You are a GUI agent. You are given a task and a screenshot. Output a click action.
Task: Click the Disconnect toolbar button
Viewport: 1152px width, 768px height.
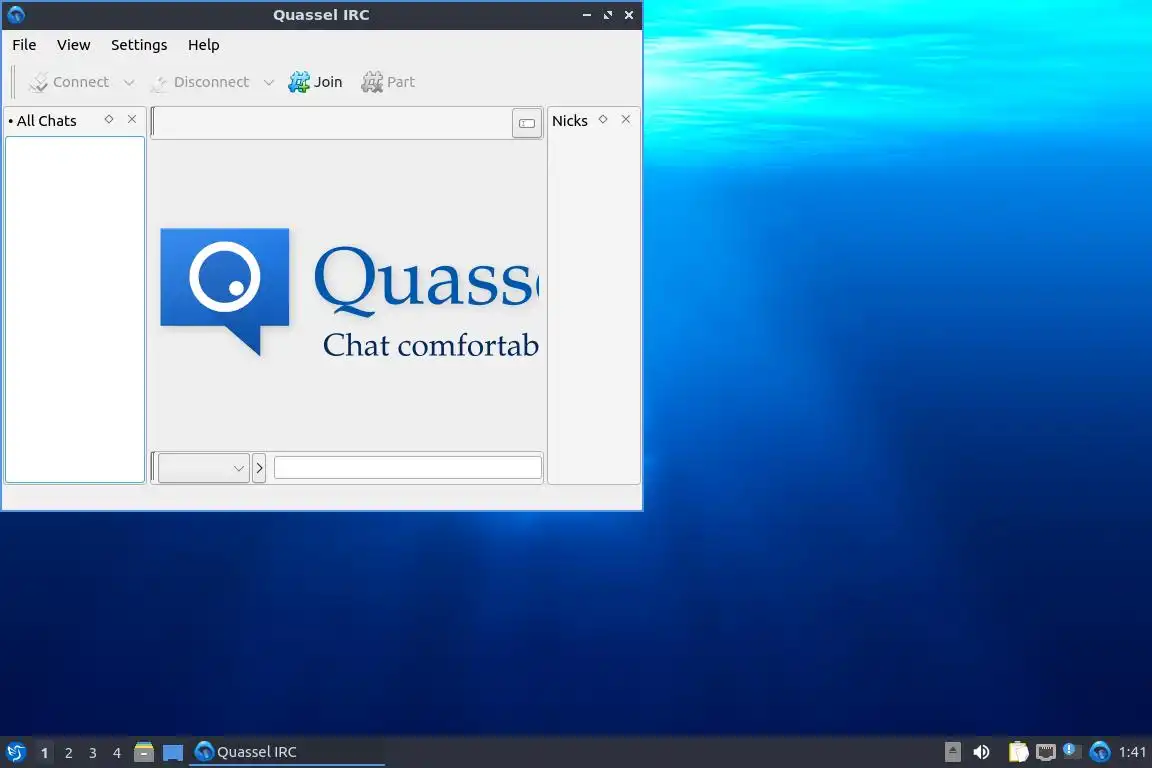tap(200, 82)
